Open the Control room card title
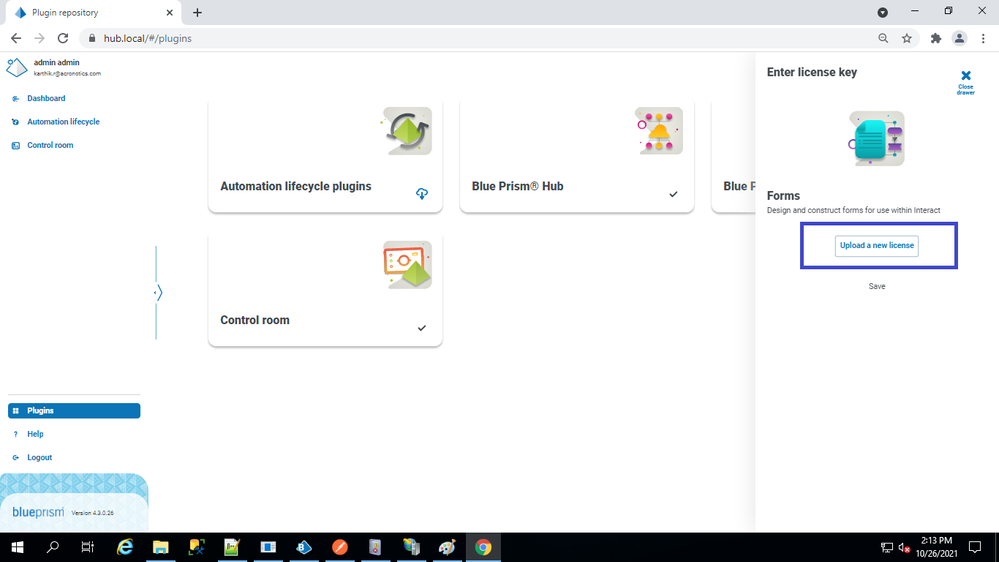Image resolution: width=999 pixels, height=562 pixels. click(255, 320)
